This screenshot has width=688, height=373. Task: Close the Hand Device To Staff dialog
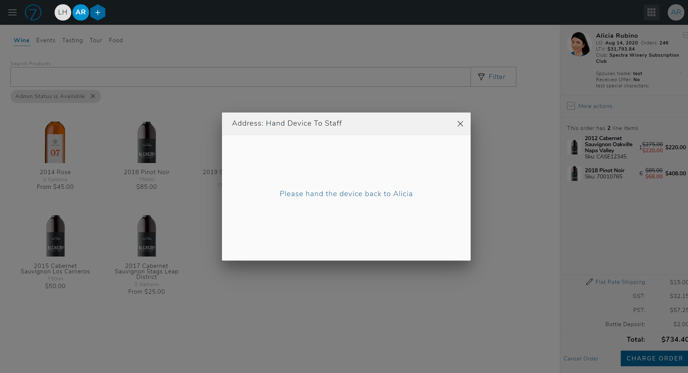tap(460, 124)
